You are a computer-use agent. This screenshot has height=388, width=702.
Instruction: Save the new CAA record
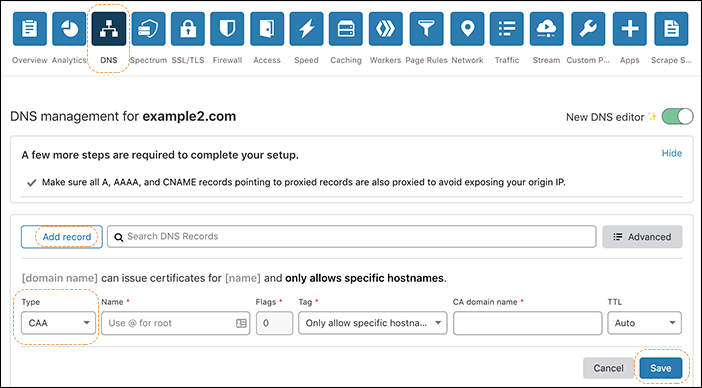pos(660,368)
